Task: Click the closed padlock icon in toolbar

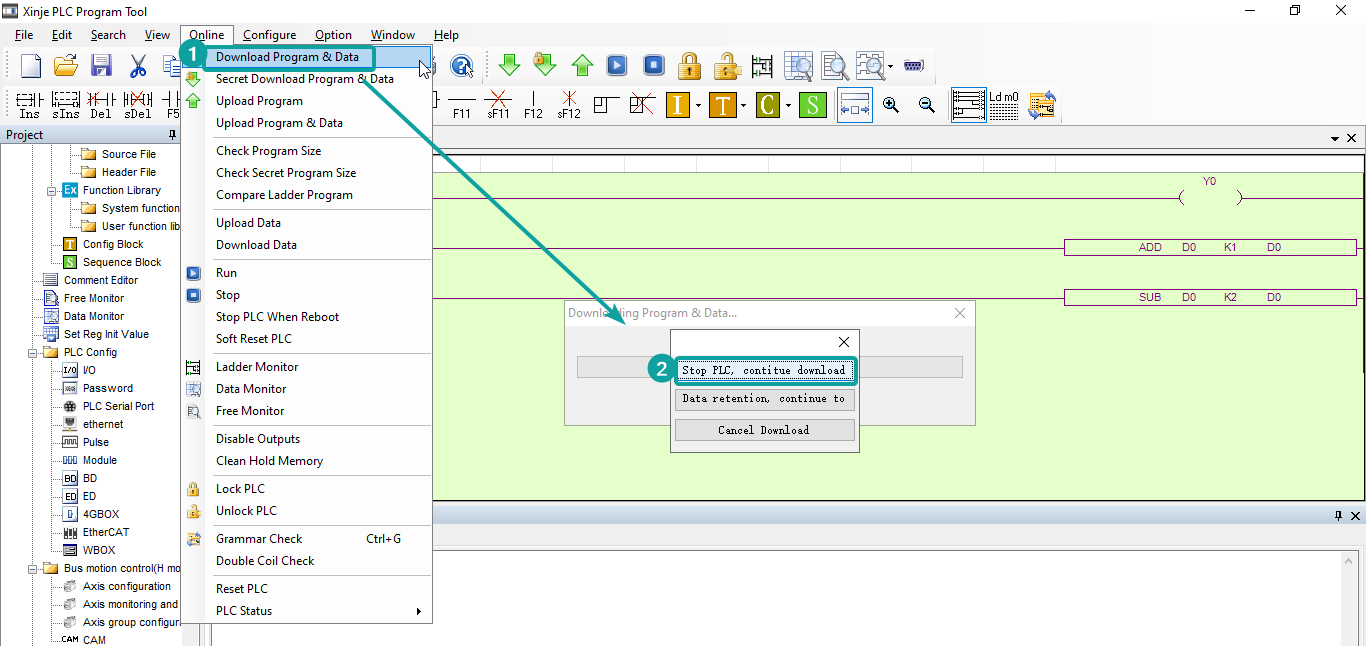Action: (x=689, y=66)
